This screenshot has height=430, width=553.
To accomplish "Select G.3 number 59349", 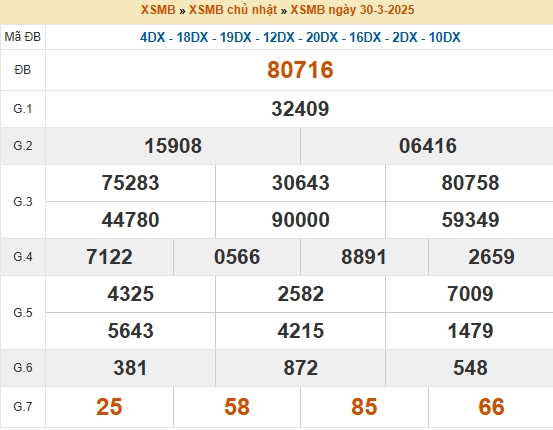I will [470, 220].
